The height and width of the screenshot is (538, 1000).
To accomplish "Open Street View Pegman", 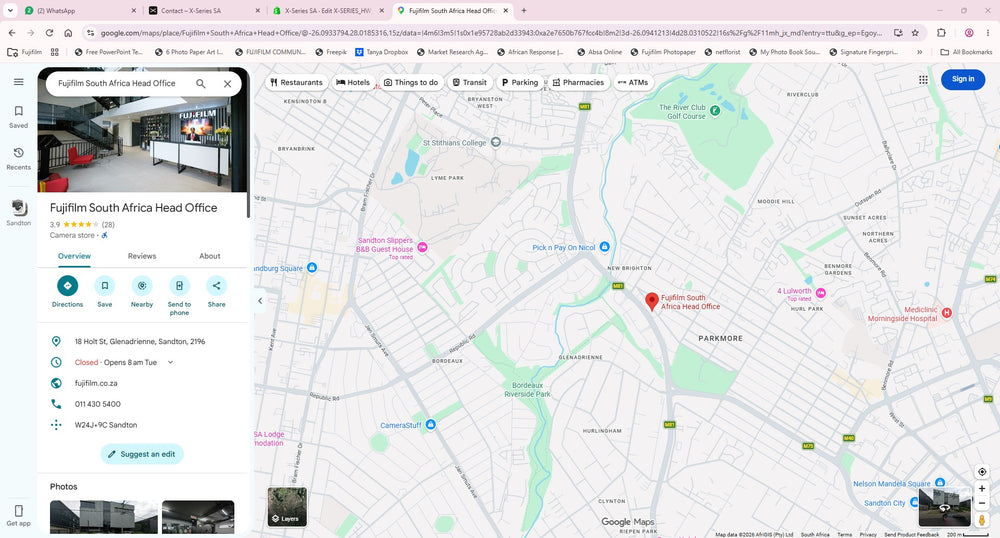I will coord(982,520).
